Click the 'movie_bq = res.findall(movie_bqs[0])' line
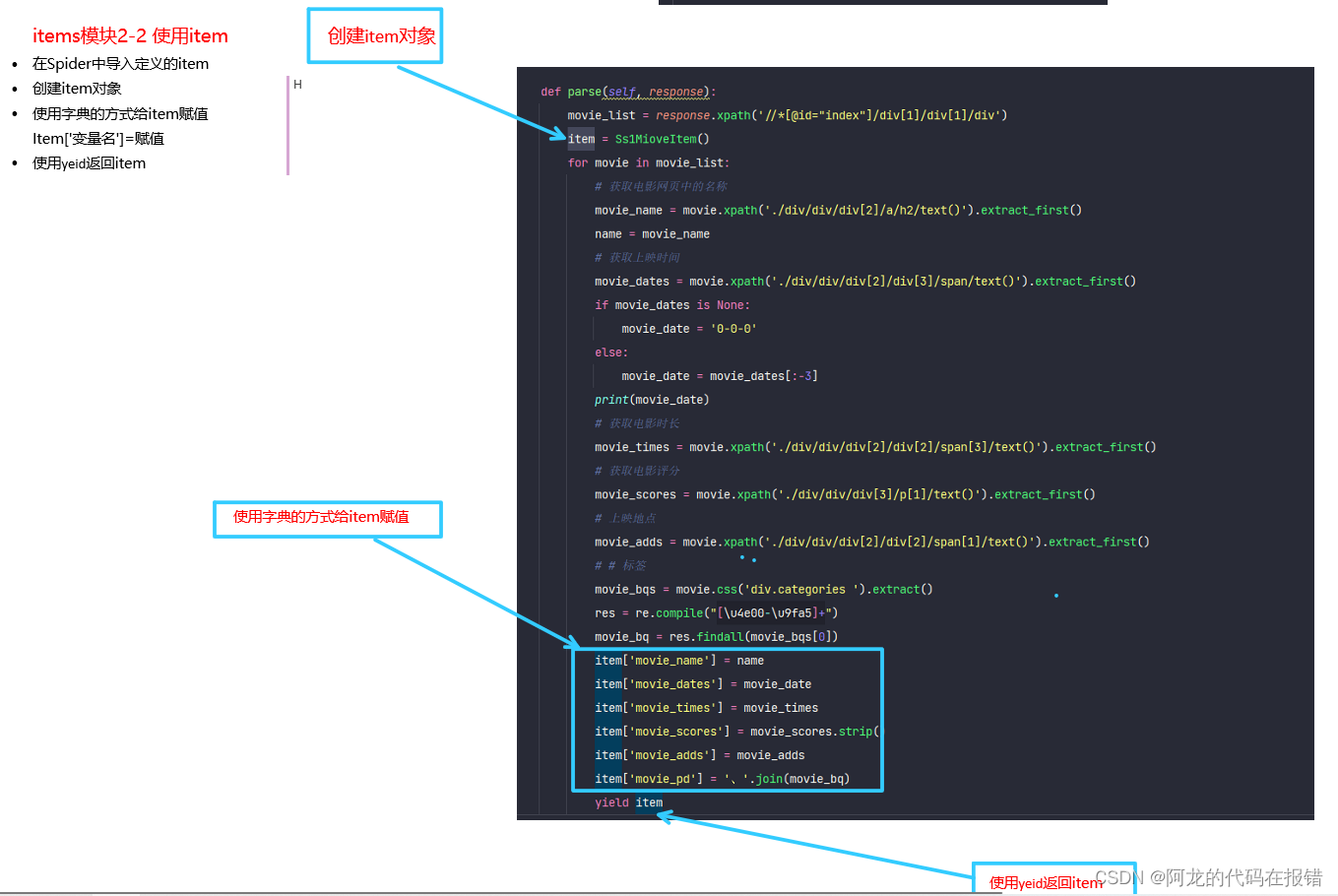Viewport: 1338px width, 896px height. pos(717,636)
